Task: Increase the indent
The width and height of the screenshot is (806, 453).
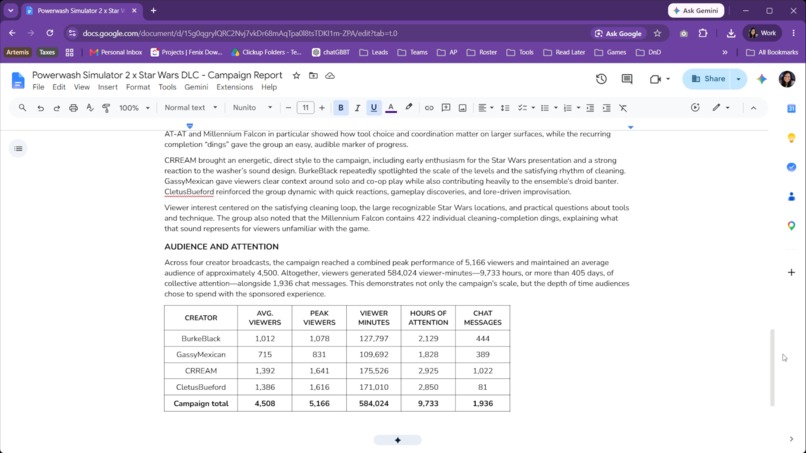Action: coord(607,108)
